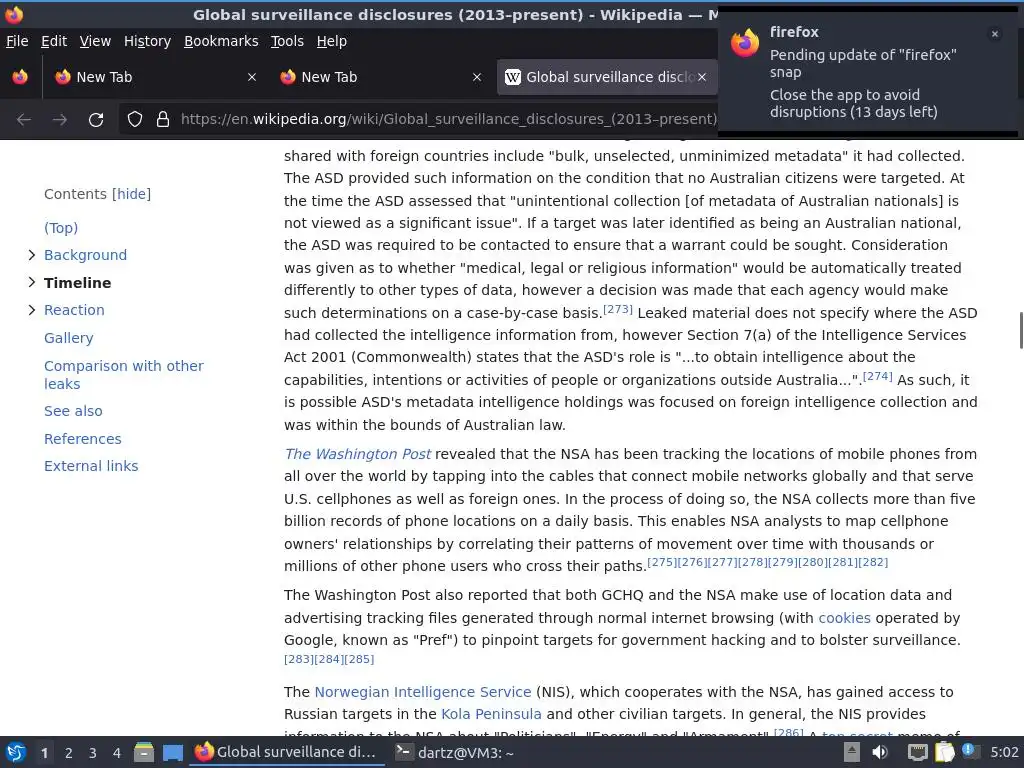Open citation [275]
The image size is (1024, 768).
tap(662, 562)
